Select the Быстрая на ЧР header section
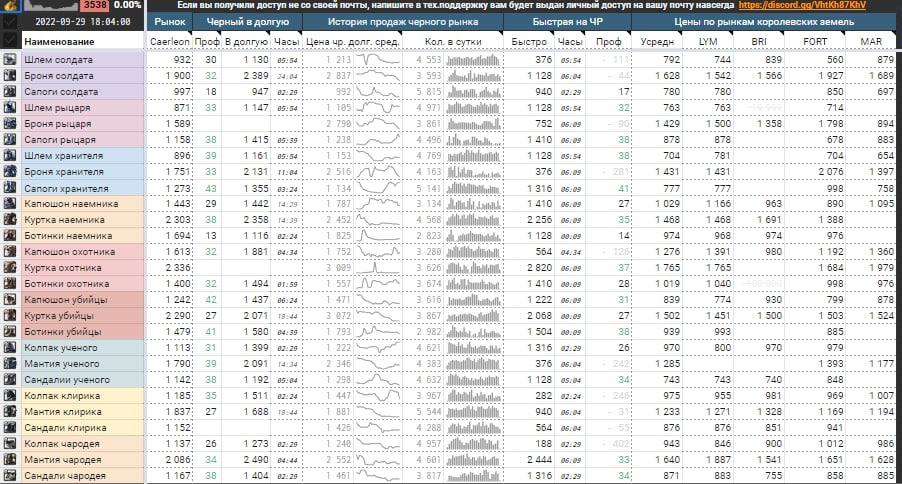The width and height of the screenshot is (902, 484). 567,22
